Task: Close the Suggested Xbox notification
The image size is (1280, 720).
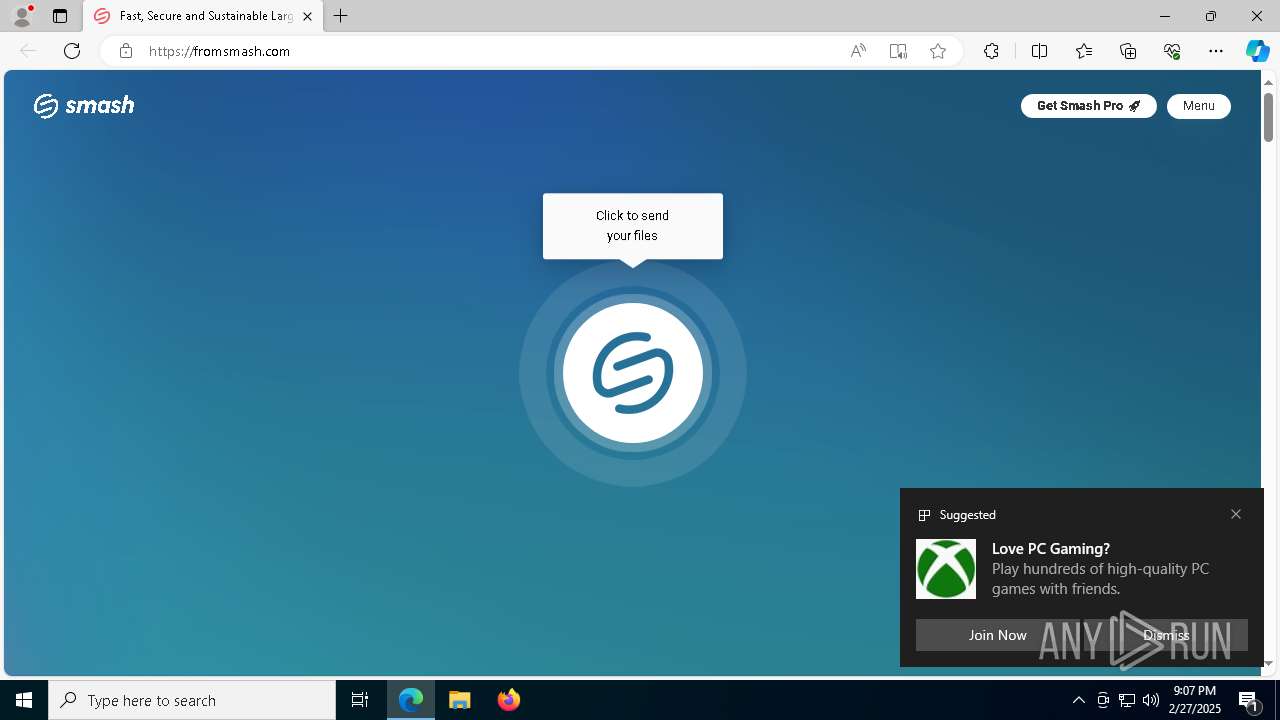Action: (1236, 514)
